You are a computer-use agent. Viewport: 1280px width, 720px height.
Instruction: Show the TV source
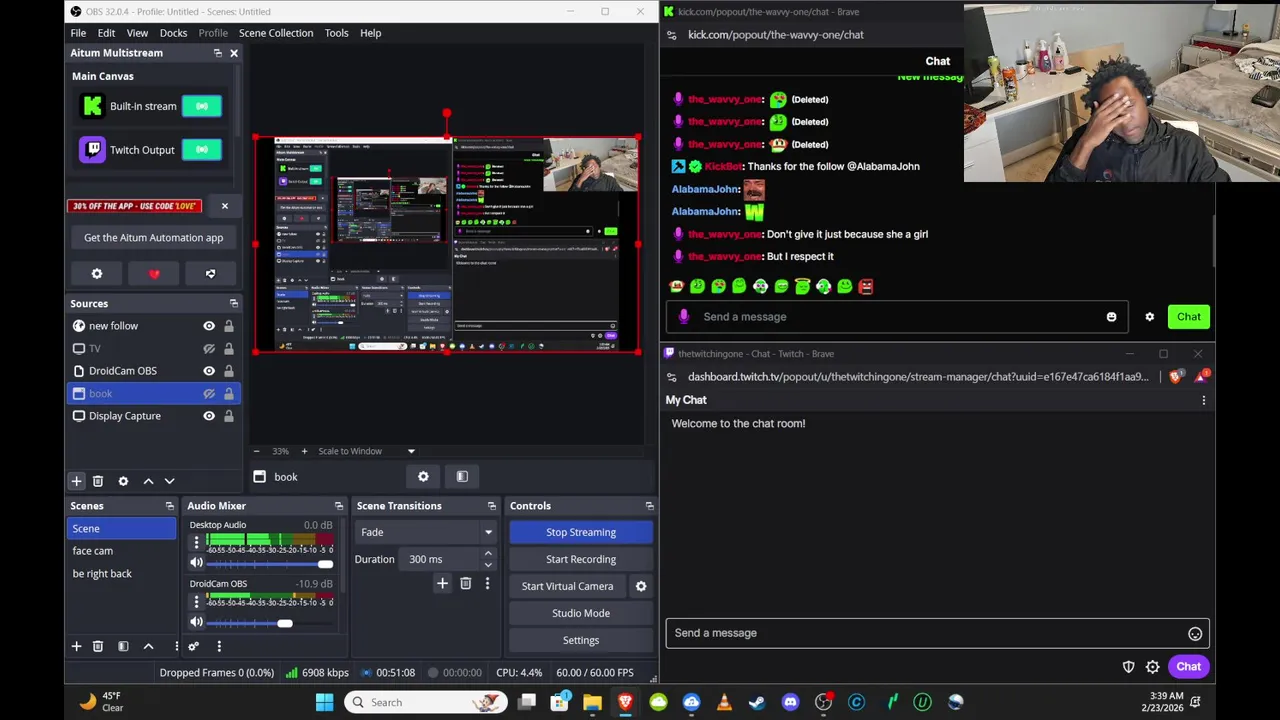tap(209, 349)
